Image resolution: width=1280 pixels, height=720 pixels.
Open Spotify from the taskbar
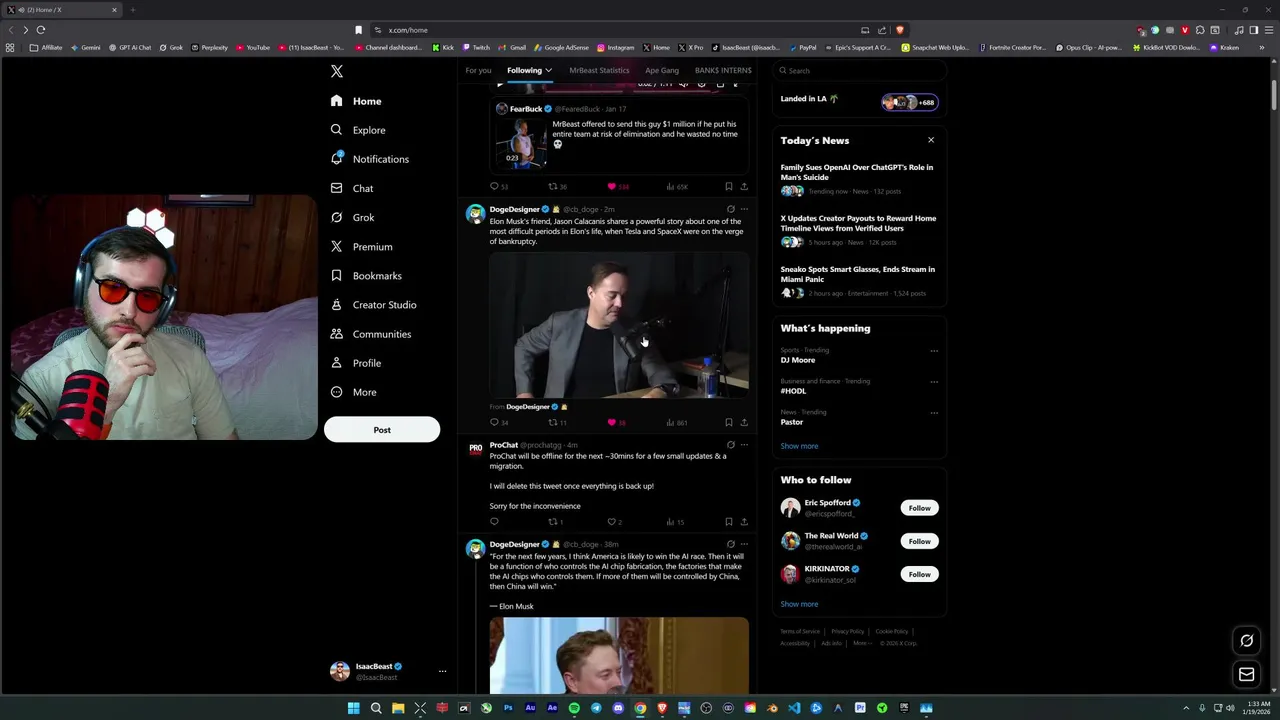(574, 708)
